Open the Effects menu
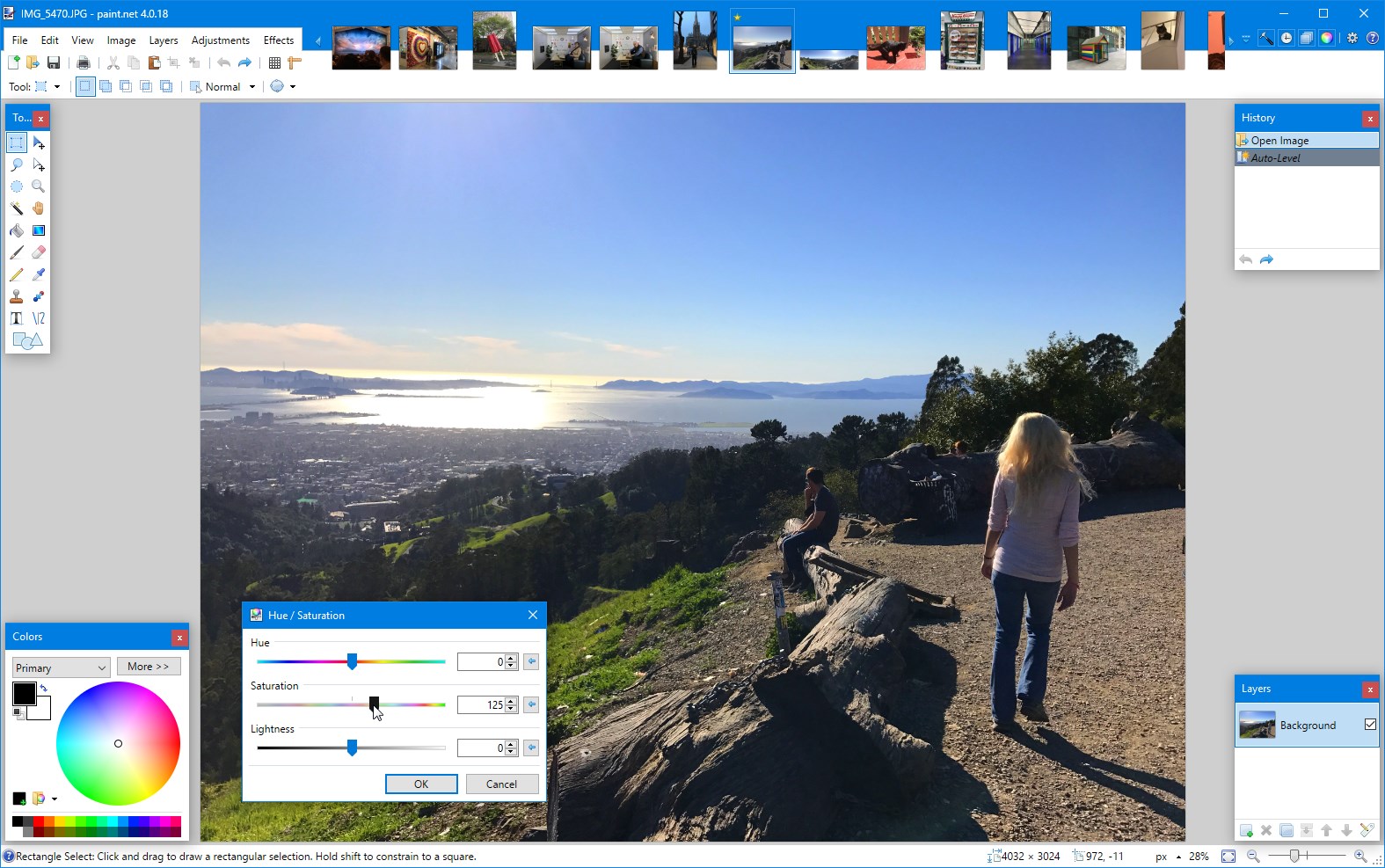Screen dimensions: 1385x868 278,40
